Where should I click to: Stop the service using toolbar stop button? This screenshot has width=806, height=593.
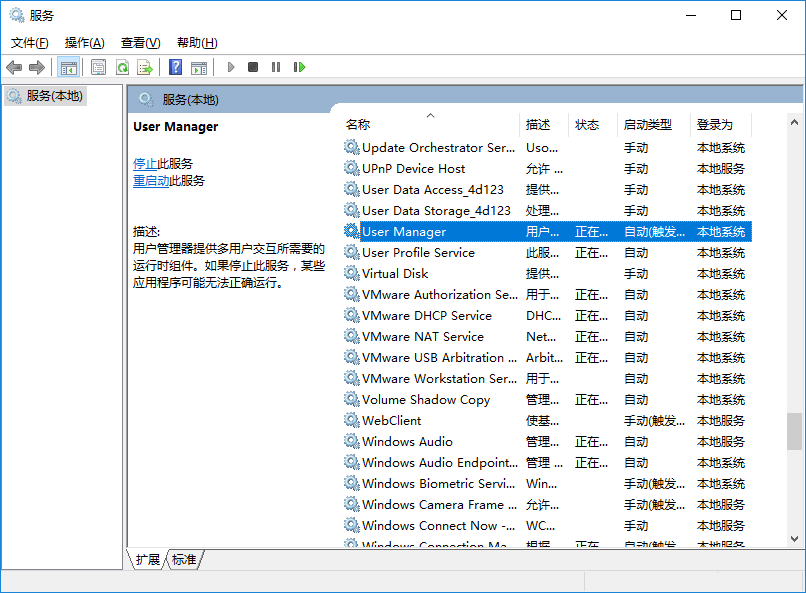[253, 67]
